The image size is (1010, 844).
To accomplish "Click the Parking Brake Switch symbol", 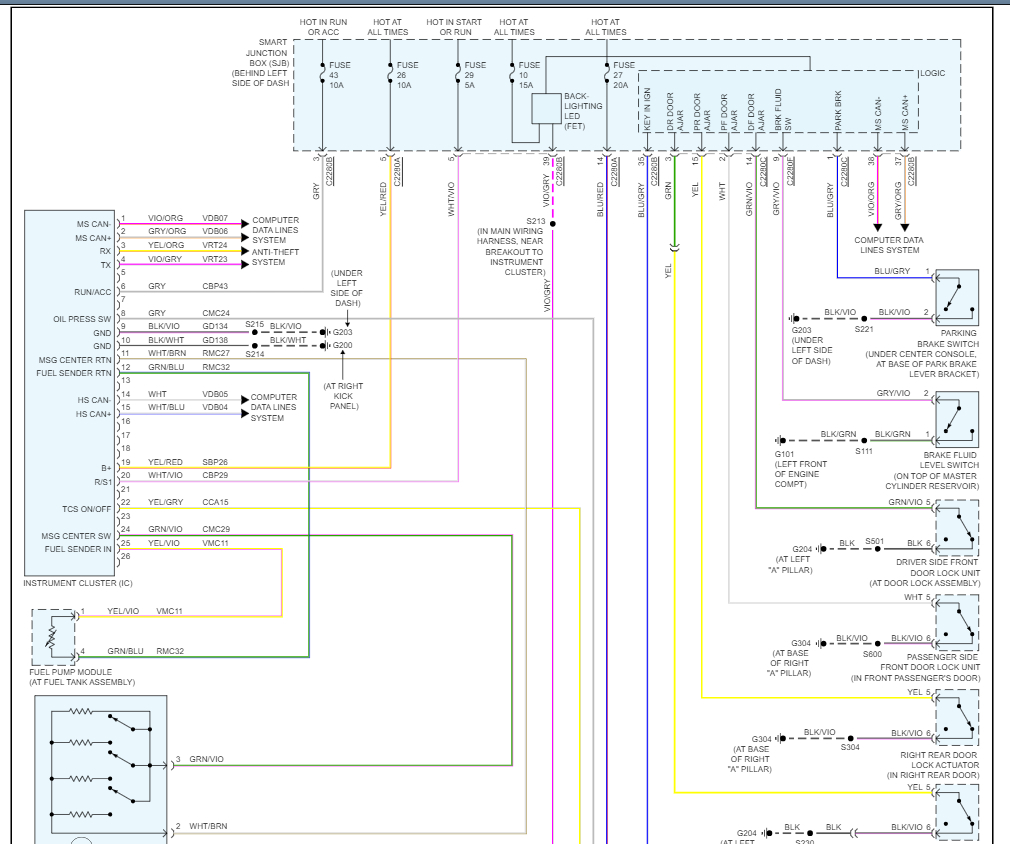I will [957, 298].
